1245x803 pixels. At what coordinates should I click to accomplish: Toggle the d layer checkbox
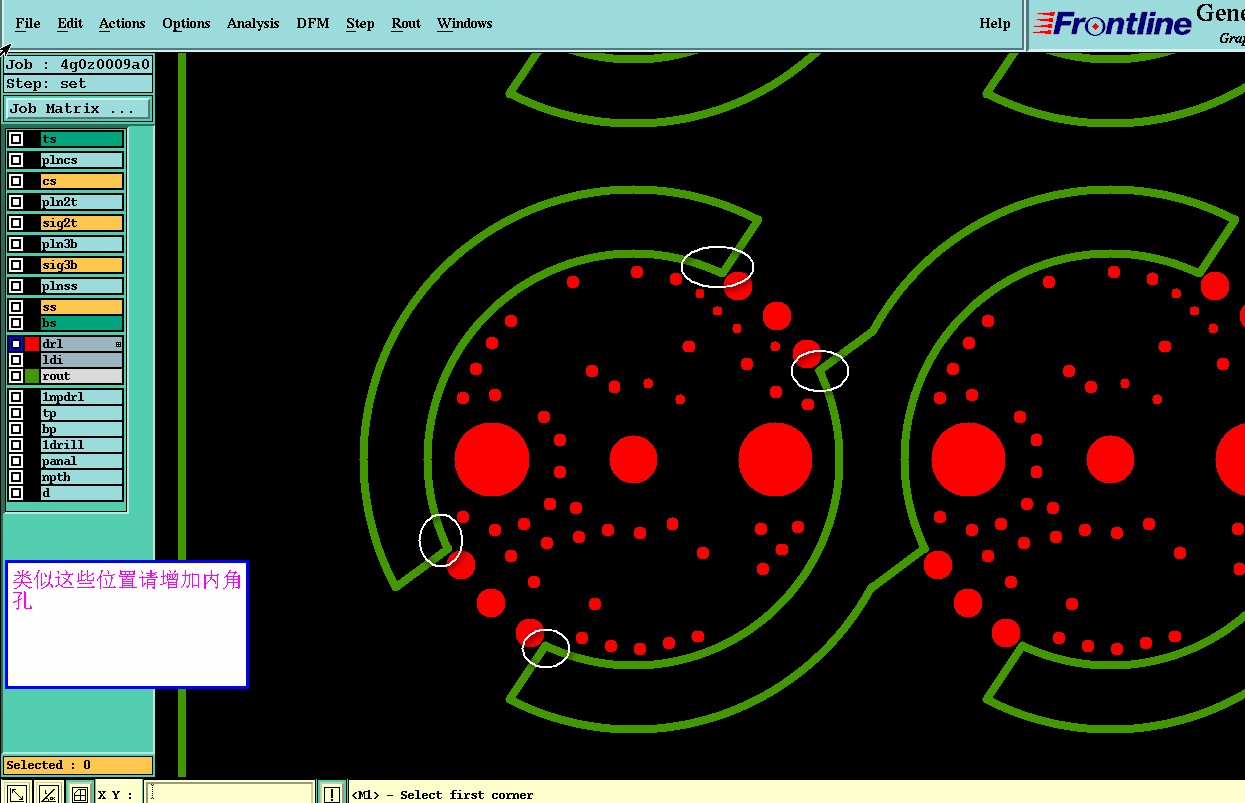(16, 493)
